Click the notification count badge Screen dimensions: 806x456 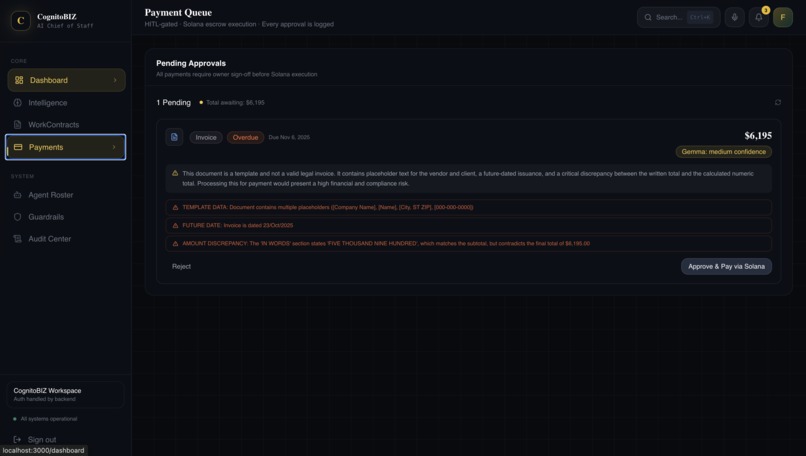click(765, 10)
